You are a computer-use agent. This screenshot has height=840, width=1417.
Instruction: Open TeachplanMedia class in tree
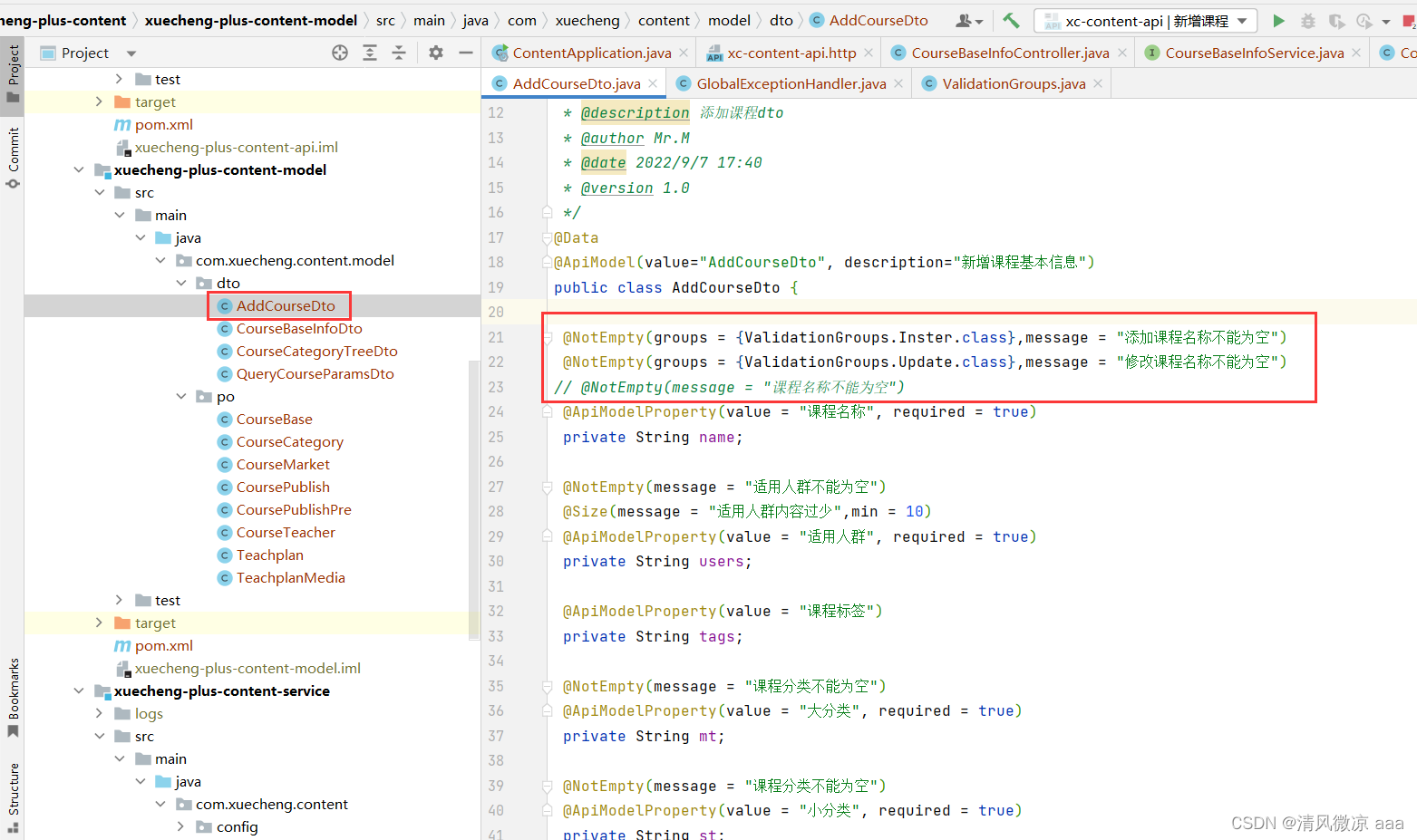[x=290, y=577]
